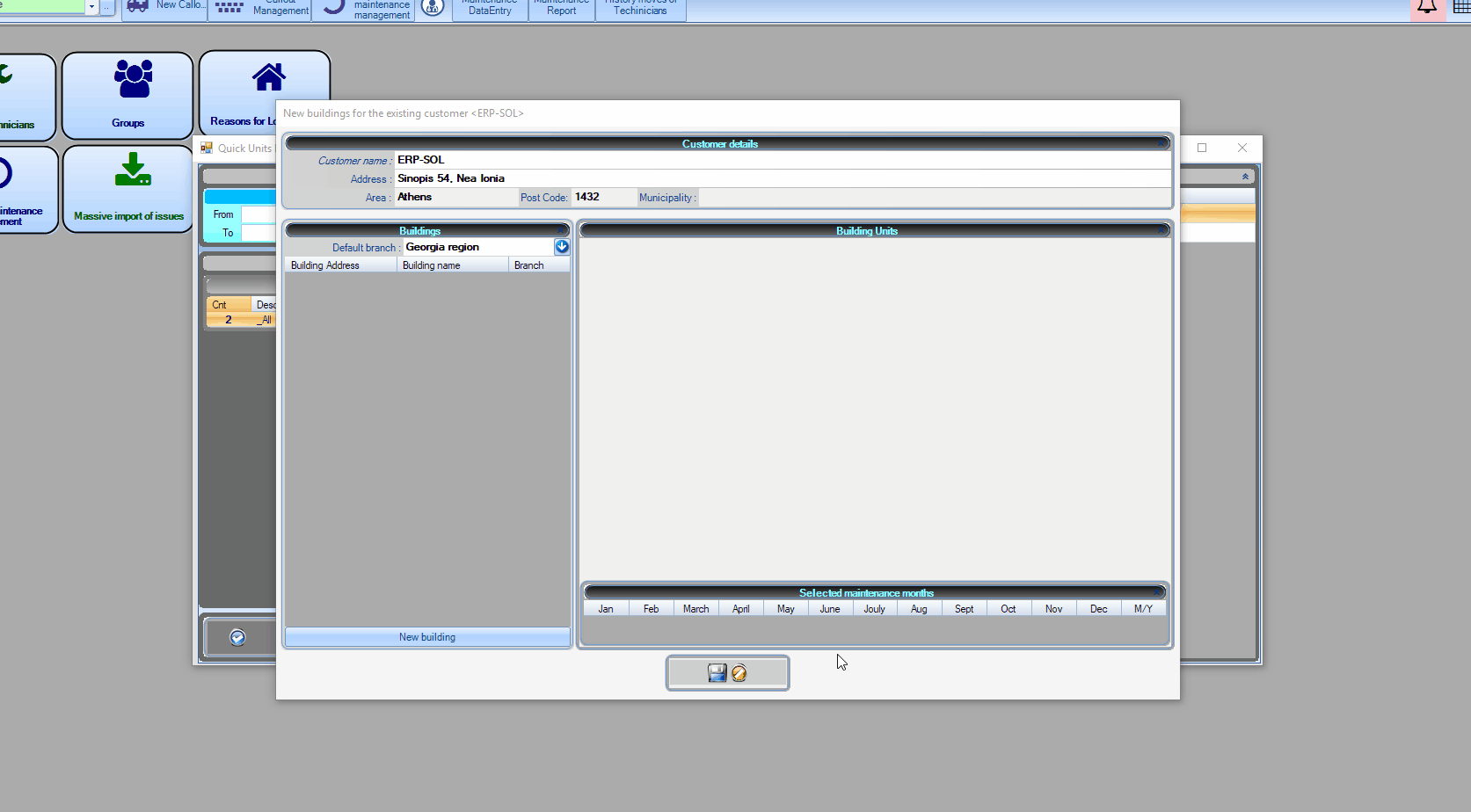Click the Customer name field
Viewport: 1471px width, 812px height.
tap(783, 160)
